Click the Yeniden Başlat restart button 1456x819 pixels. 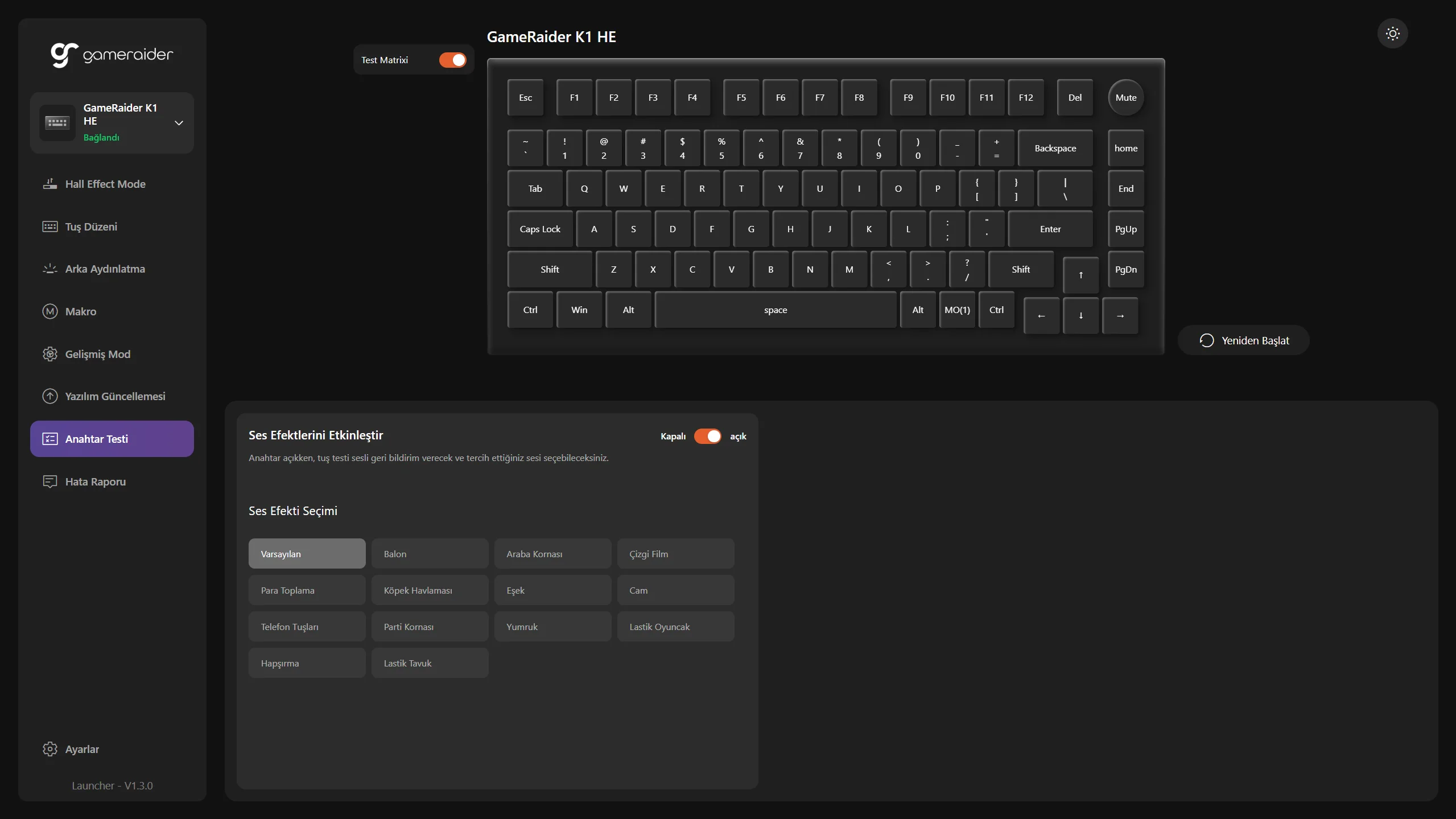[1244, 340]
